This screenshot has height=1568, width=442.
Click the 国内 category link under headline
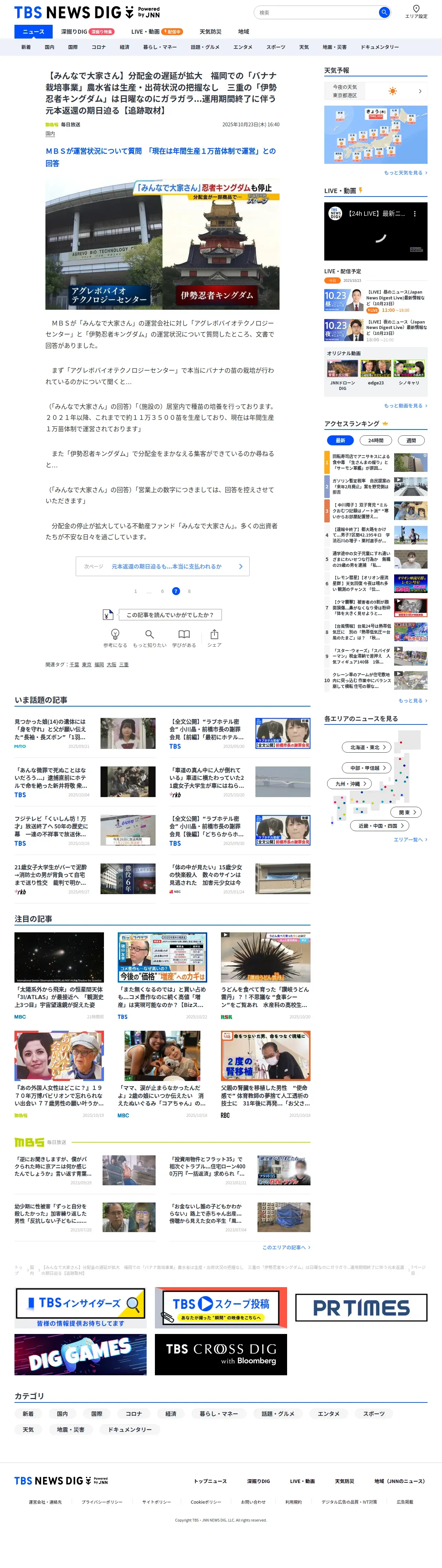point(50,134)
